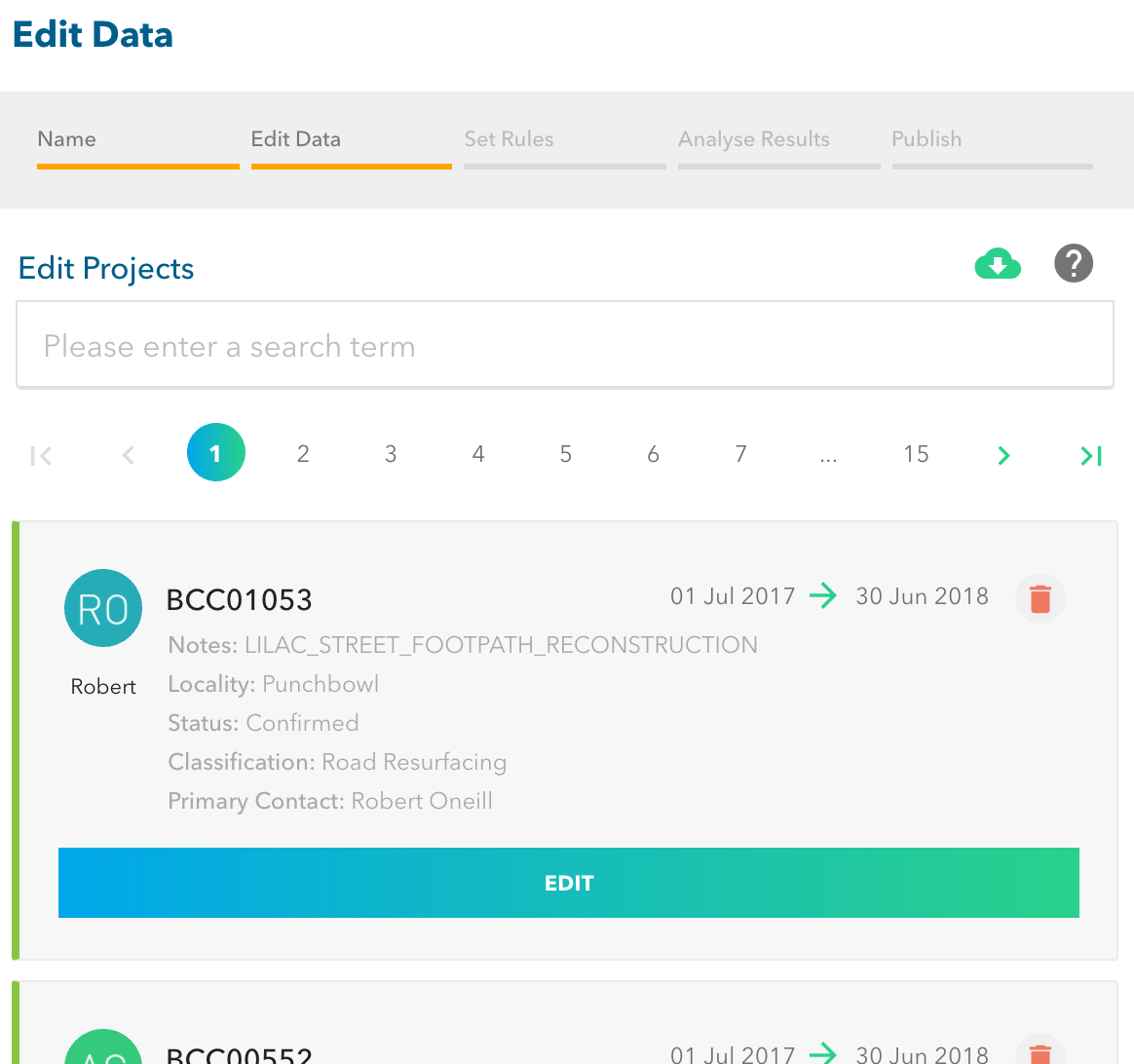
Task: Jump to the last page using the skip-forward chevron
Action: click(x=1090, y=454)
